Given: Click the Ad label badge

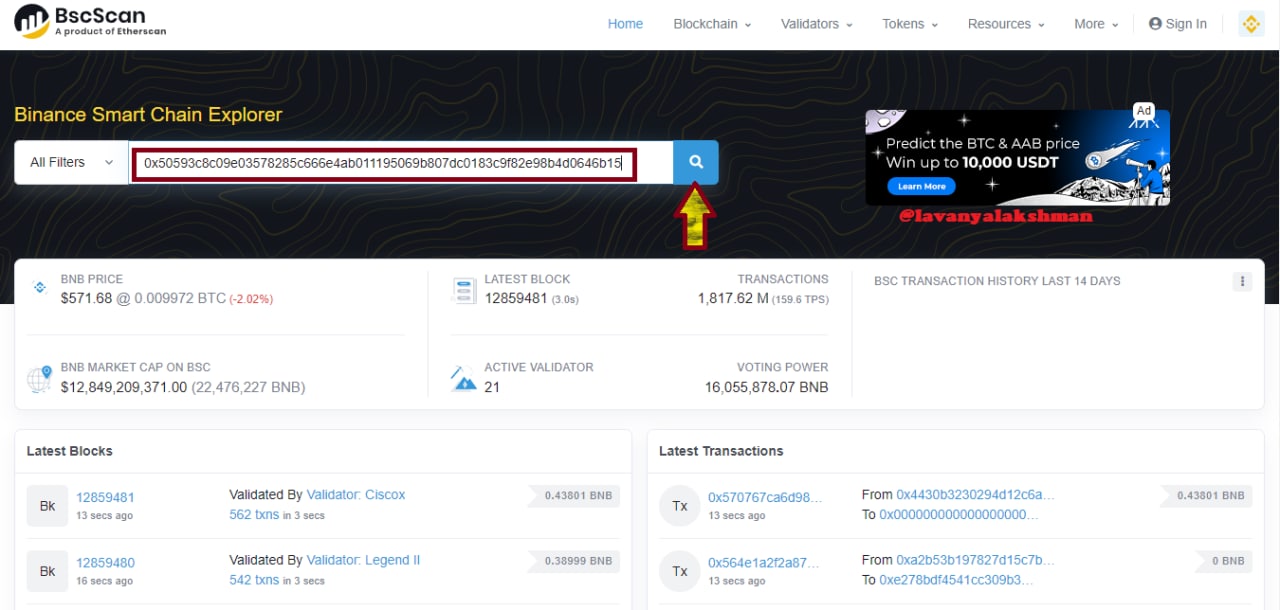Looking at the screenshot, I should click(1143, 110).
